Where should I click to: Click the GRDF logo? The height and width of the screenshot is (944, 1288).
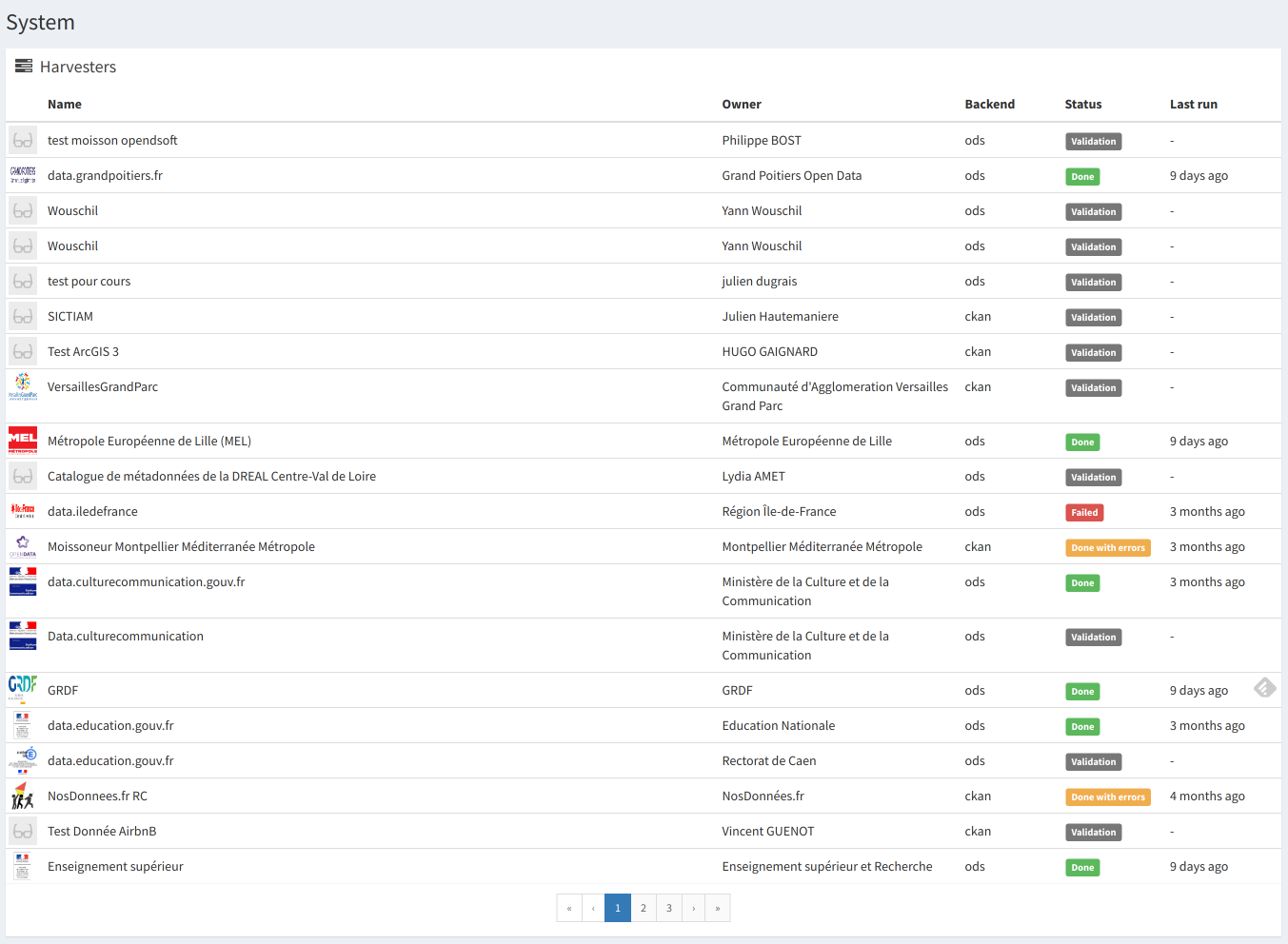pos(23,690)
